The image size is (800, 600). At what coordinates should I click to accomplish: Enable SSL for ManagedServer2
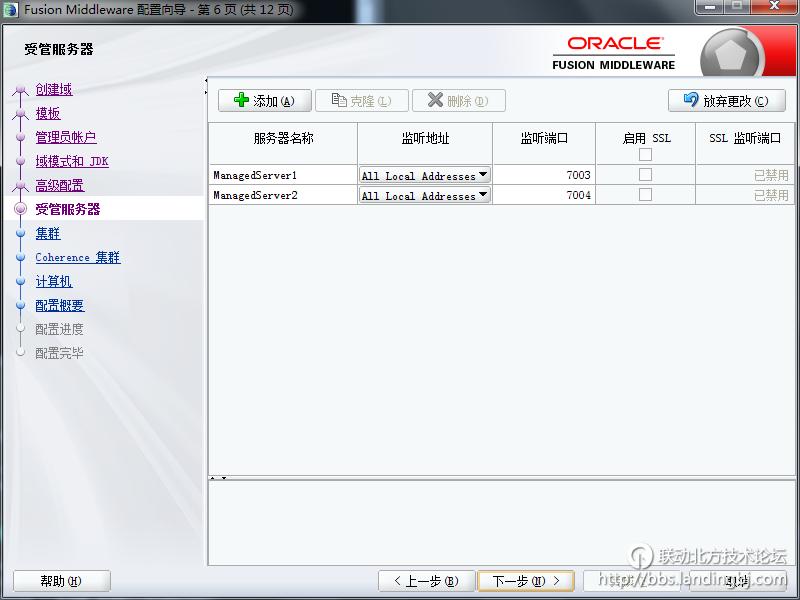click(x=645, y=195)
